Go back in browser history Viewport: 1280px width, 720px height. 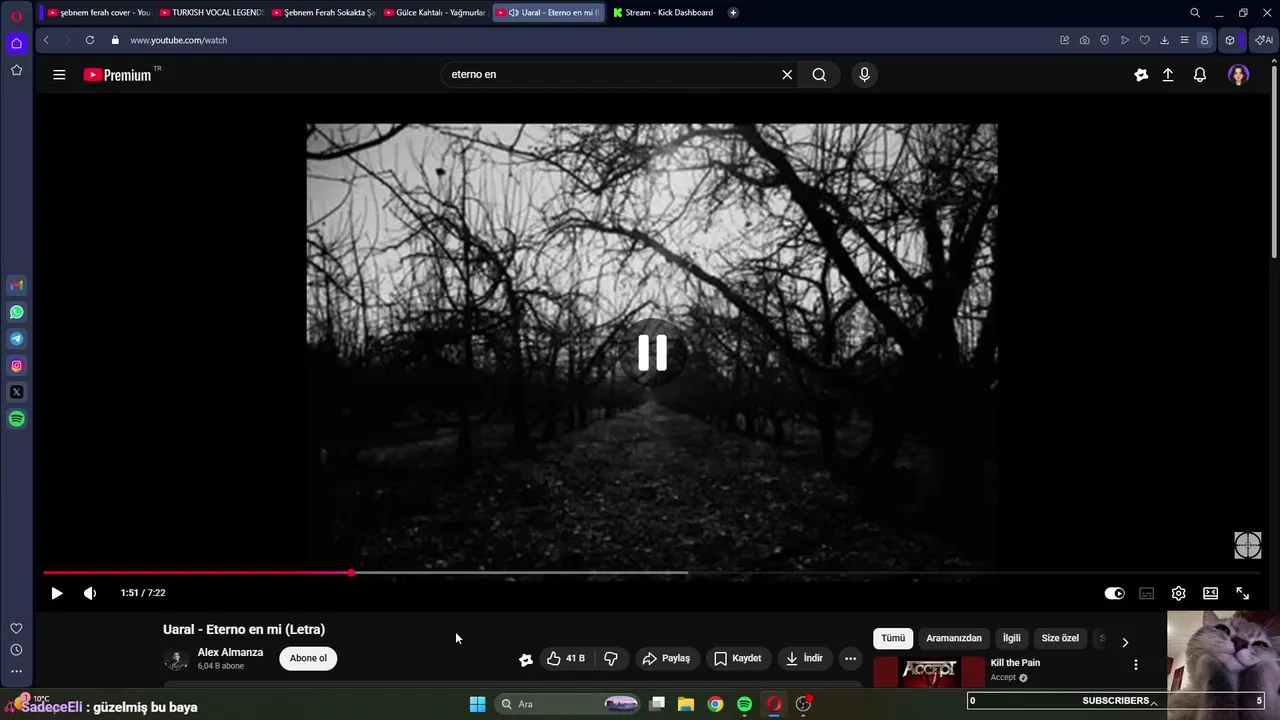tap(46, 40)
